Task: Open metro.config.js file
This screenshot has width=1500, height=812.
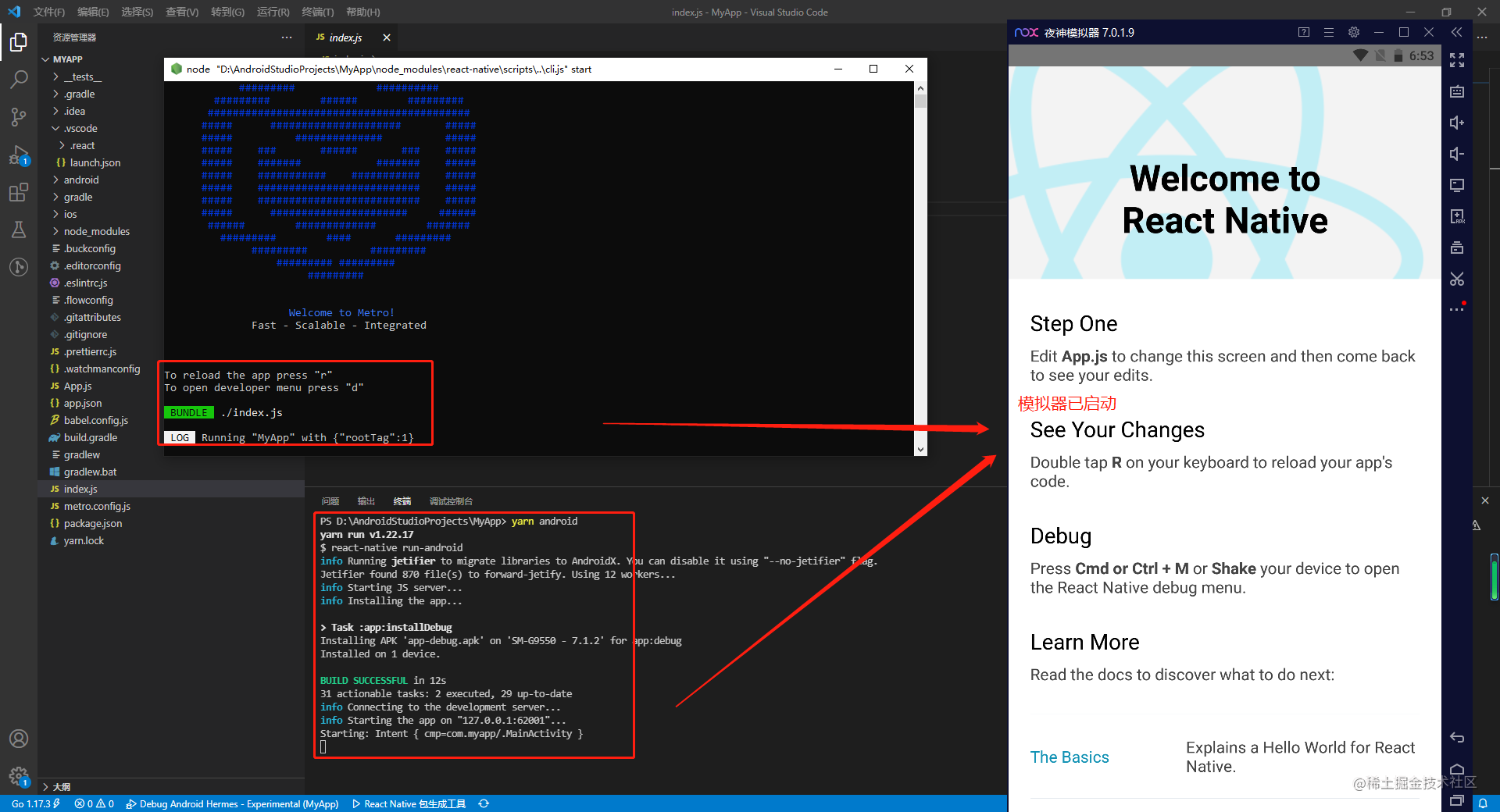Action: tap(97, 506)
